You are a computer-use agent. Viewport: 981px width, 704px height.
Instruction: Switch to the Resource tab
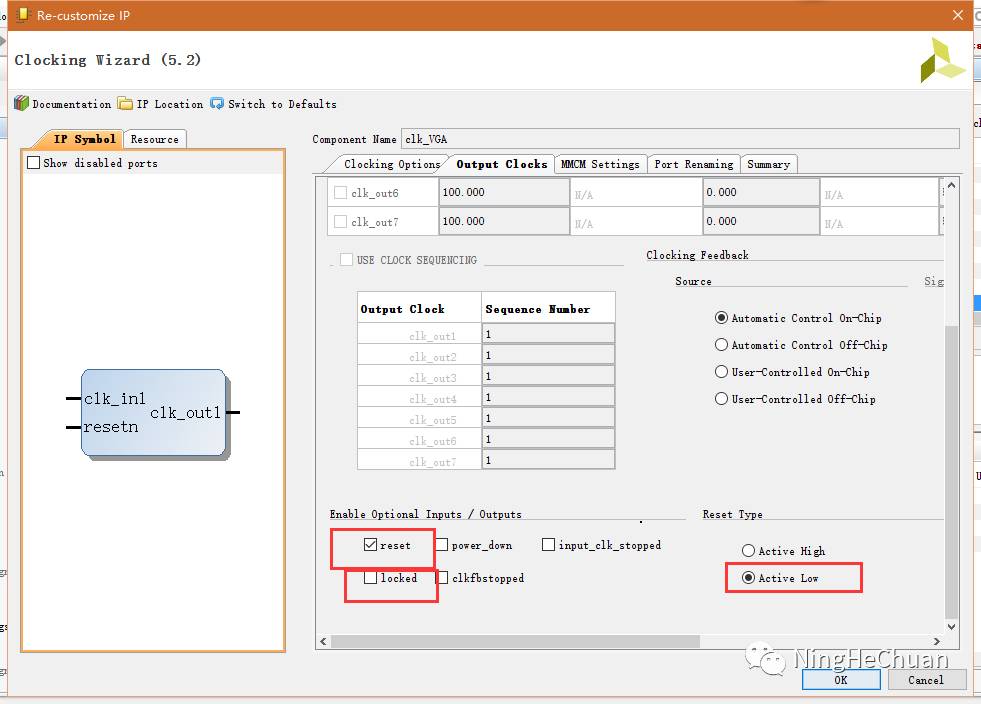pos(155,139)
